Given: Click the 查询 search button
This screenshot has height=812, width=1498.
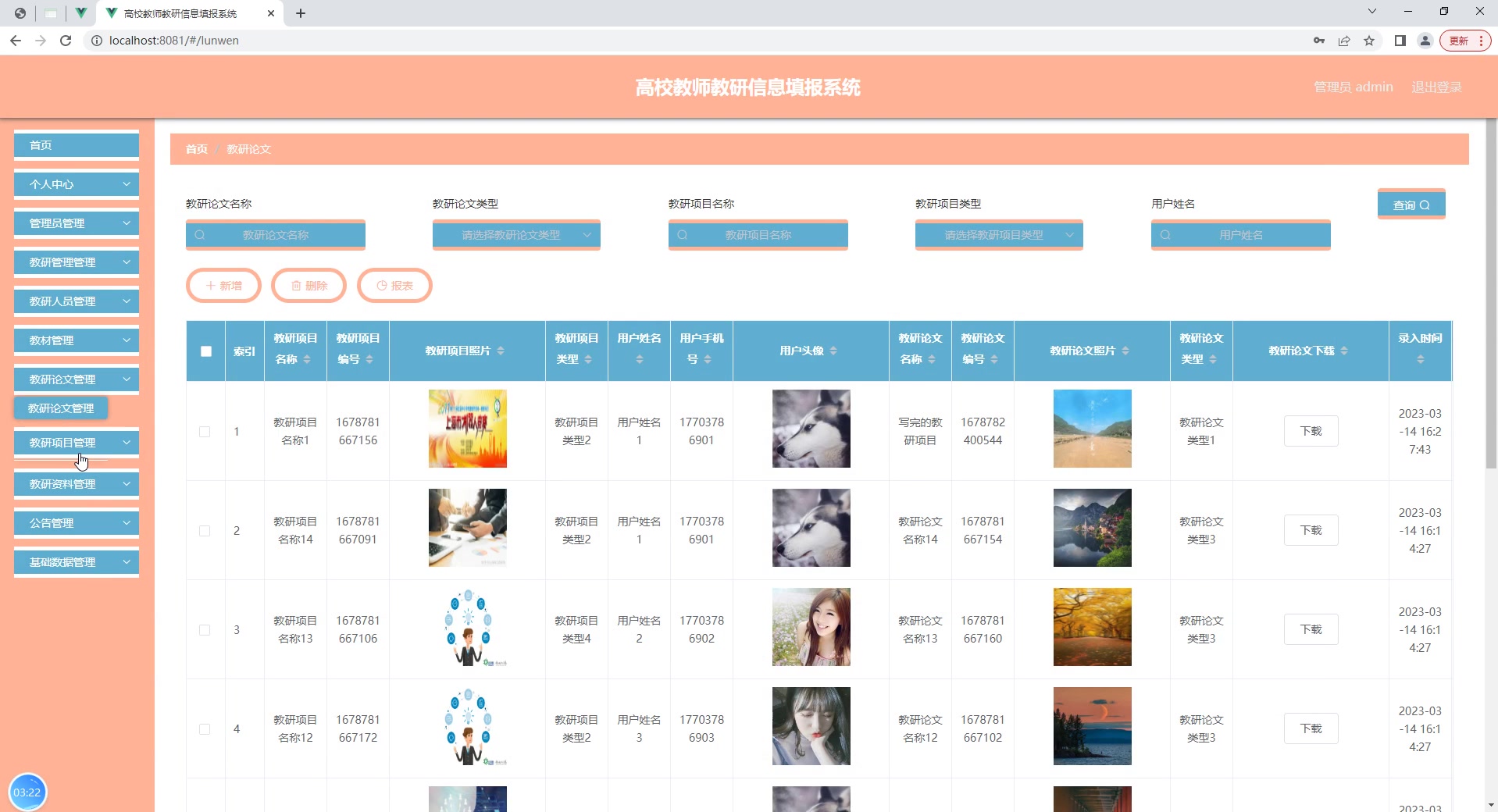Looking at the screenshot, I should tap(1411, 205).
